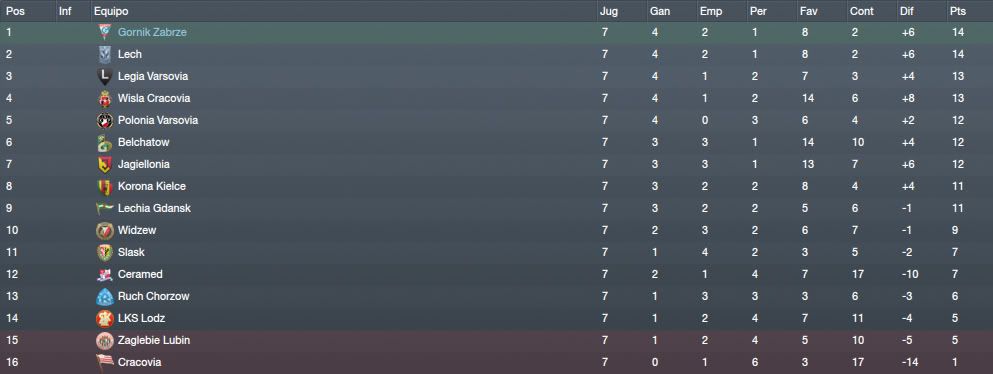Open the Polonia Varsovia badge icon

pos(104,120)
